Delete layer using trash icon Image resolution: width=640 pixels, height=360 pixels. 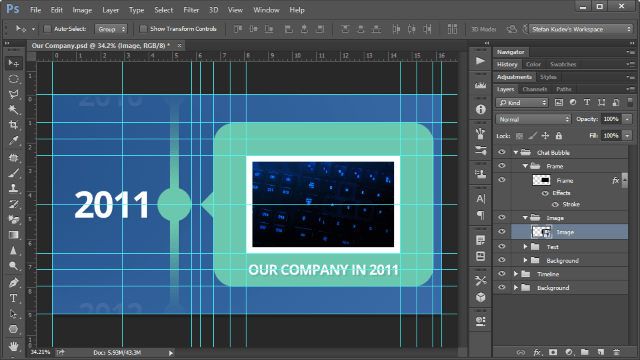[616, 352]
